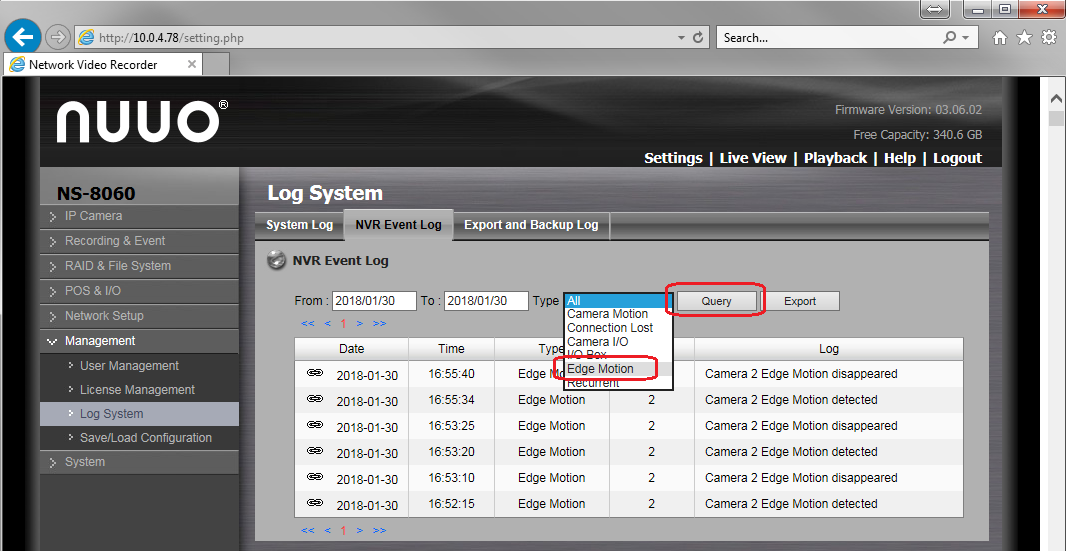Viewport: 1066px width, 551px height.
Task: Click link icon for 16:53:25 event
Action: (315, 425)
